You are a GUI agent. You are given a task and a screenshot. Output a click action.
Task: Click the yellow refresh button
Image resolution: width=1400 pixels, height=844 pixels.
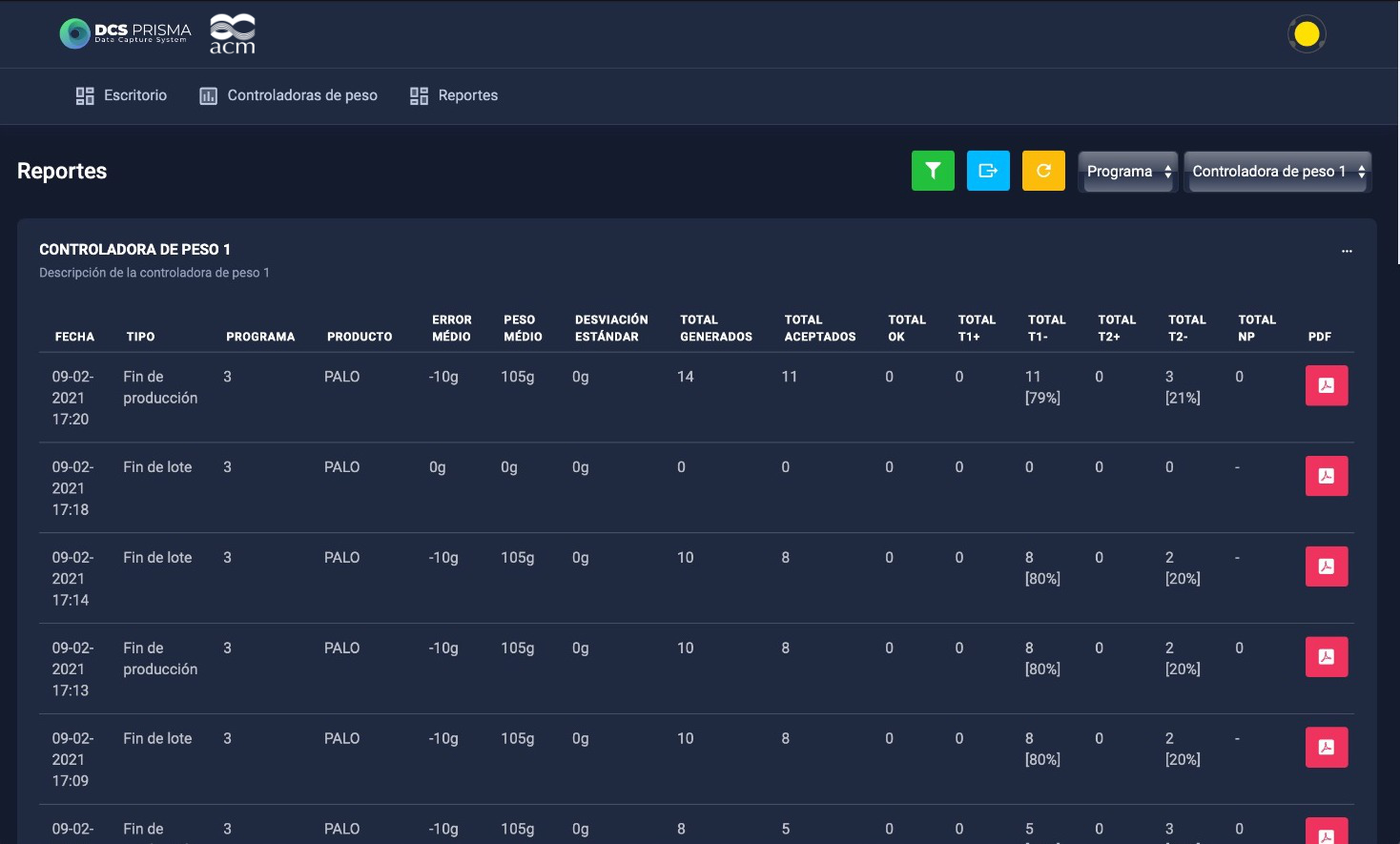[1043, 171]
